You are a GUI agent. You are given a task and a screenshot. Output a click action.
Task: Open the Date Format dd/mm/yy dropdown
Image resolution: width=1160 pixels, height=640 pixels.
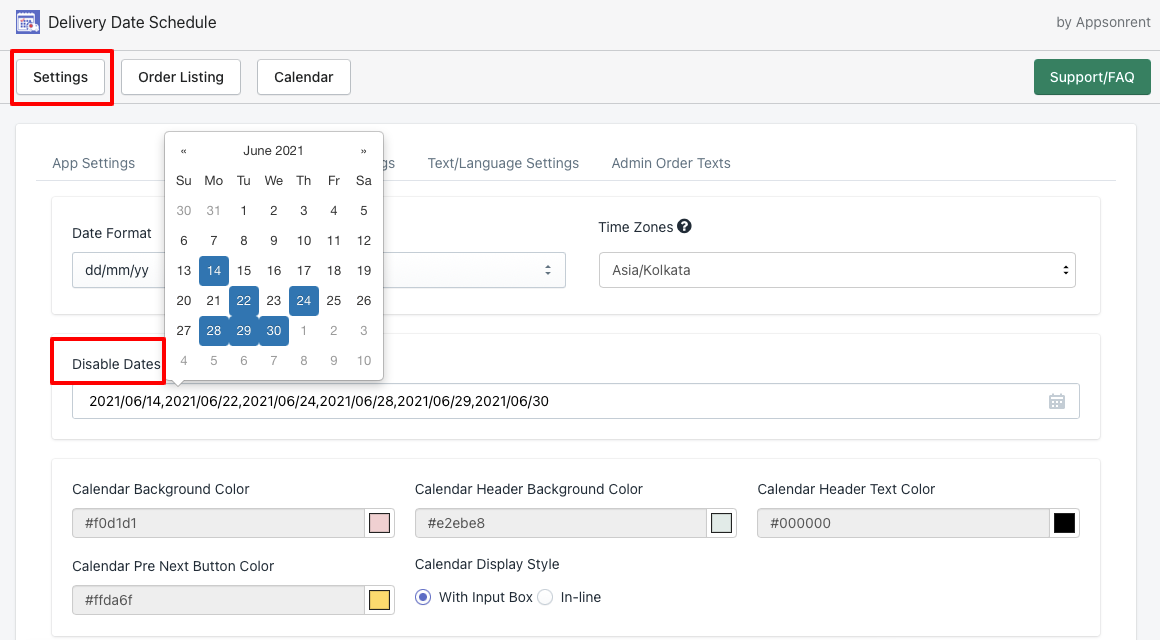click(x=319, y=270)
